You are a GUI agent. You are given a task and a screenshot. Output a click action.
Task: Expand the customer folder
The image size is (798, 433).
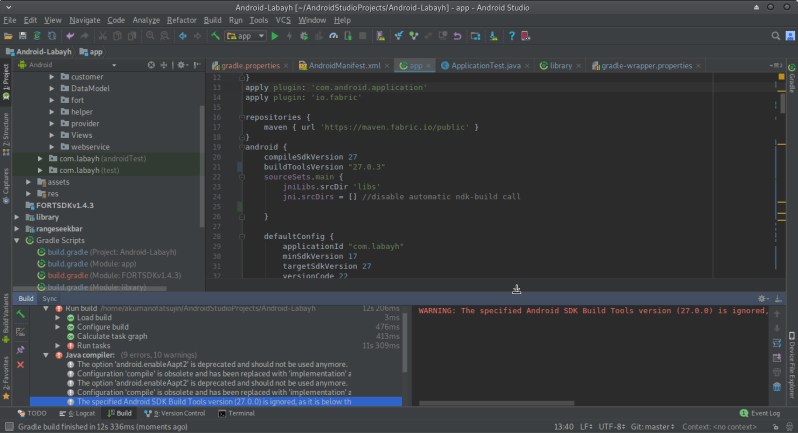pyautogui.click(x=52, y=77)
